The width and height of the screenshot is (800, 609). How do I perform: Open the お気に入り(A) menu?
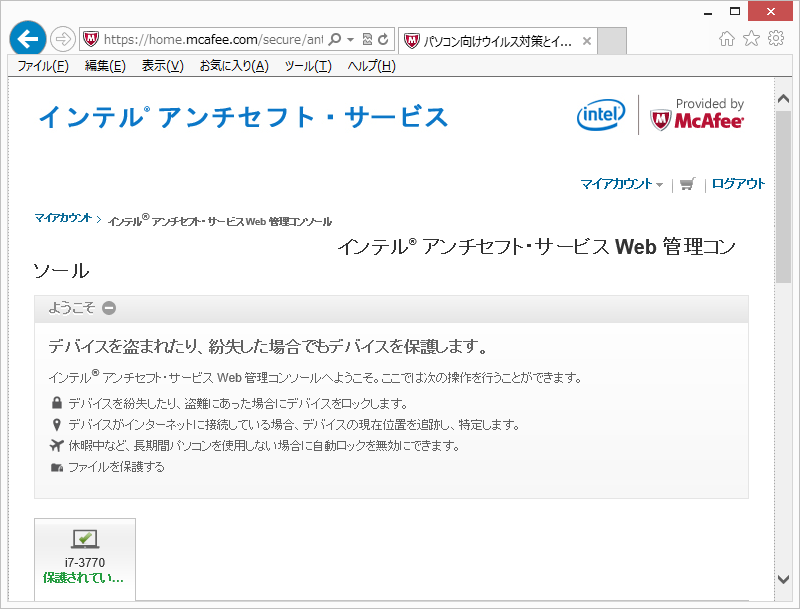tap(234, 66)
